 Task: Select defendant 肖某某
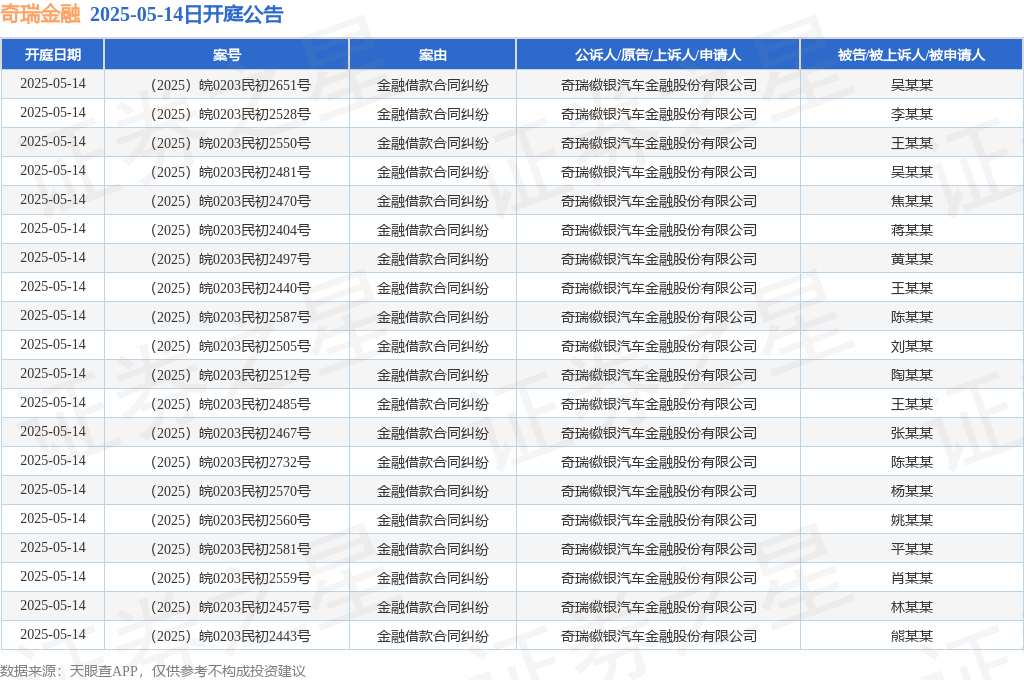(912, 578)
